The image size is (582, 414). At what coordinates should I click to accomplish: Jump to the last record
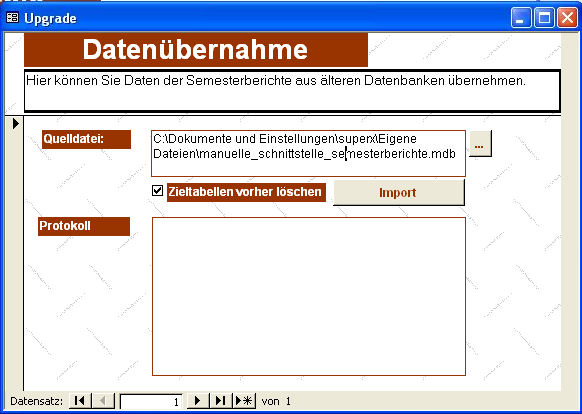tap(221, 401)
